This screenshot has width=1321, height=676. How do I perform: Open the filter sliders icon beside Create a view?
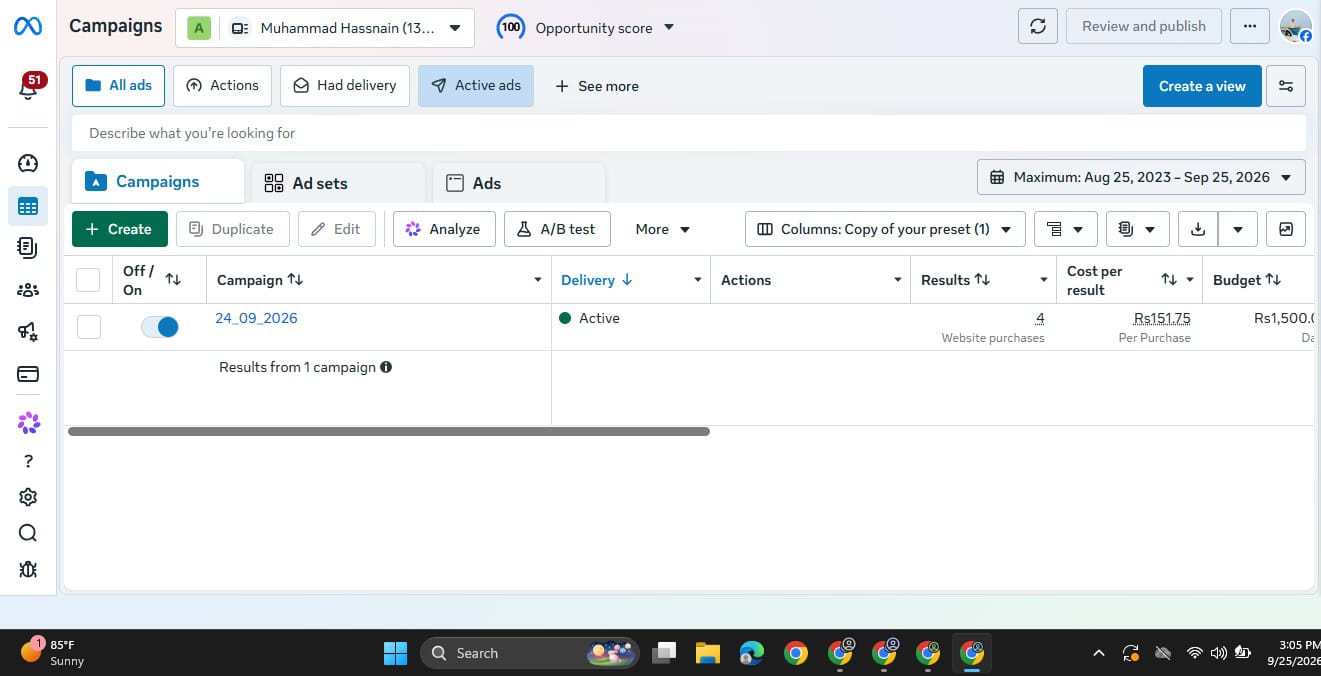pyautogui.click(x=1286, y=86)
